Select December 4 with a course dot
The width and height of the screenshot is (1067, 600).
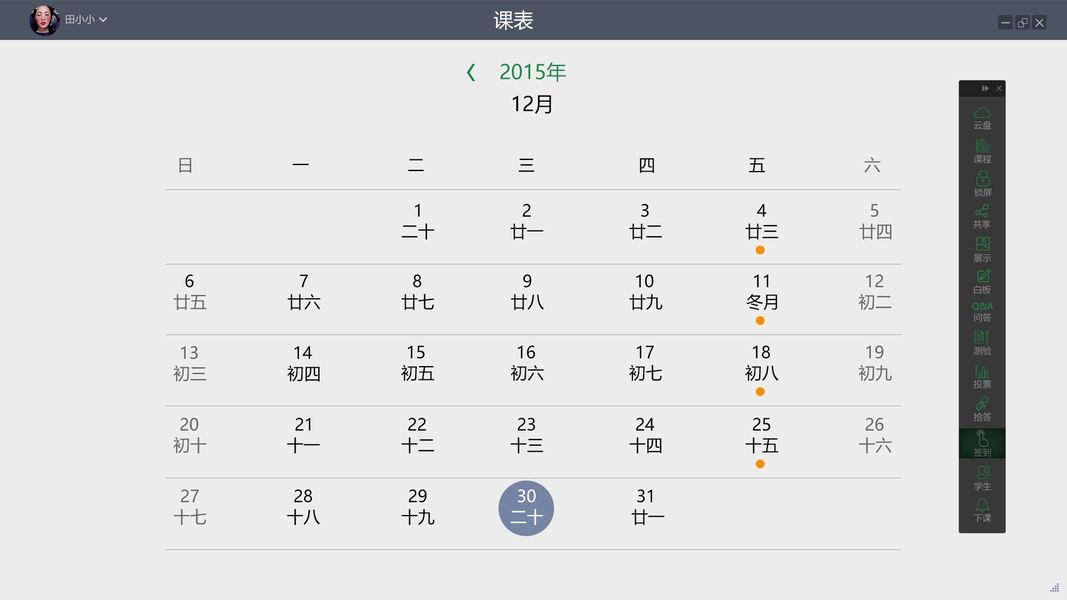point(761,223)
